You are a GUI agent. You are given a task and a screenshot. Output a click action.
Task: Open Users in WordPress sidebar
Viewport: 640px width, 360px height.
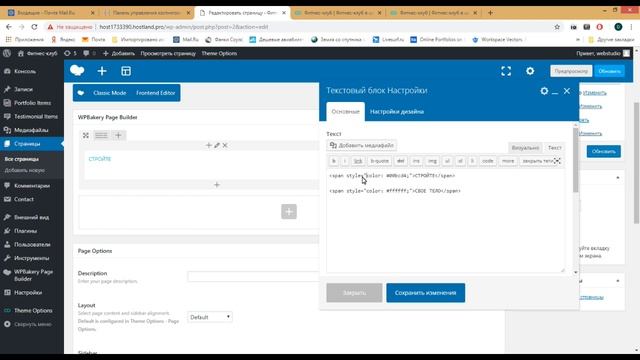click(x=32, y=244)
